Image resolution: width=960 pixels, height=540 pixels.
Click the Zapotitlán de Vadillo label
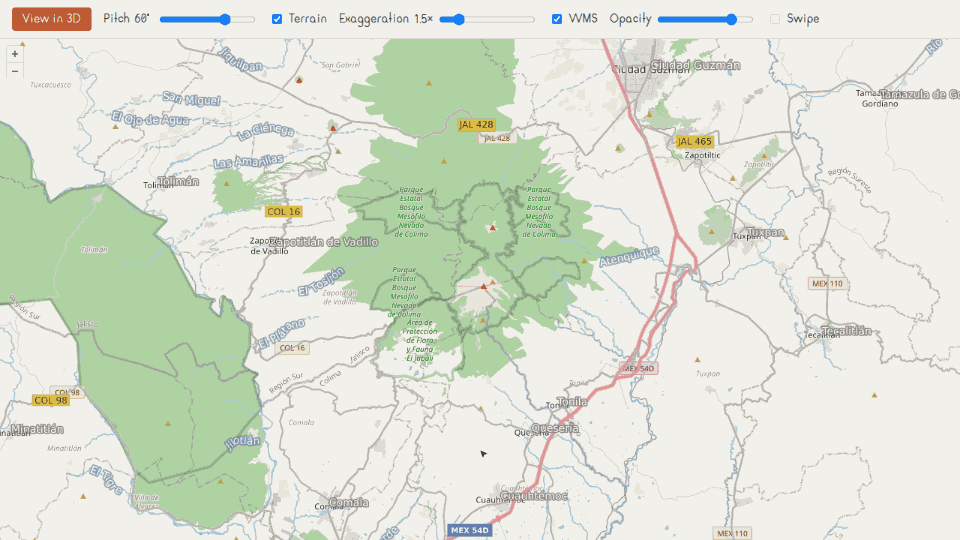click(x=324, y=242)
